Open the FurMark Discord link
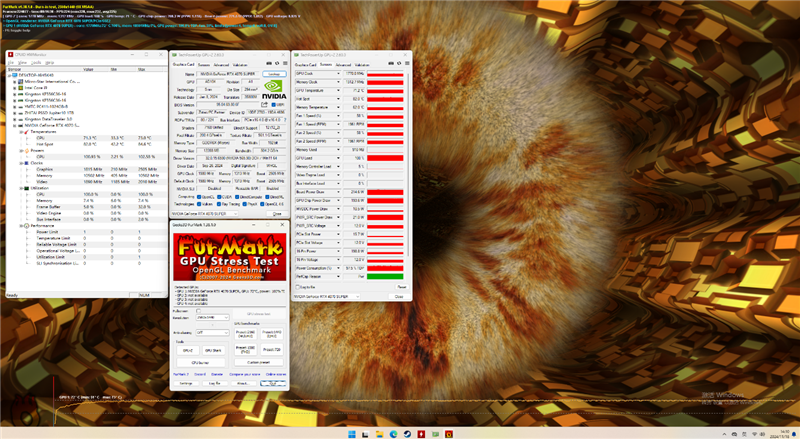 pos(200,374)
